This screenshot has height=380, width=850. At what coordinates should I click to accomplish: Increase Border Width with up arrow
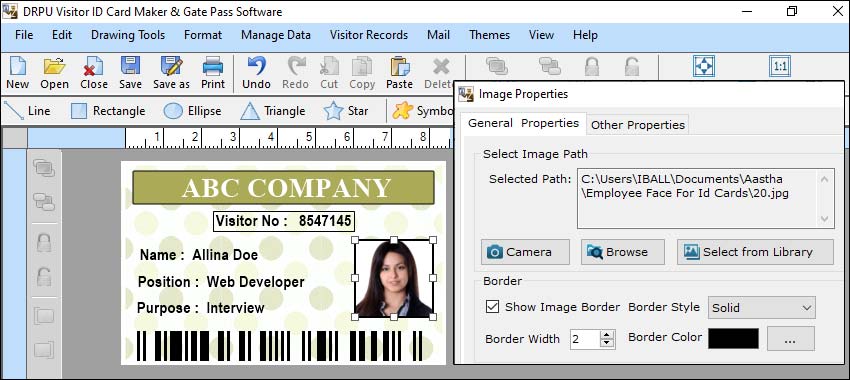(608, 334)
